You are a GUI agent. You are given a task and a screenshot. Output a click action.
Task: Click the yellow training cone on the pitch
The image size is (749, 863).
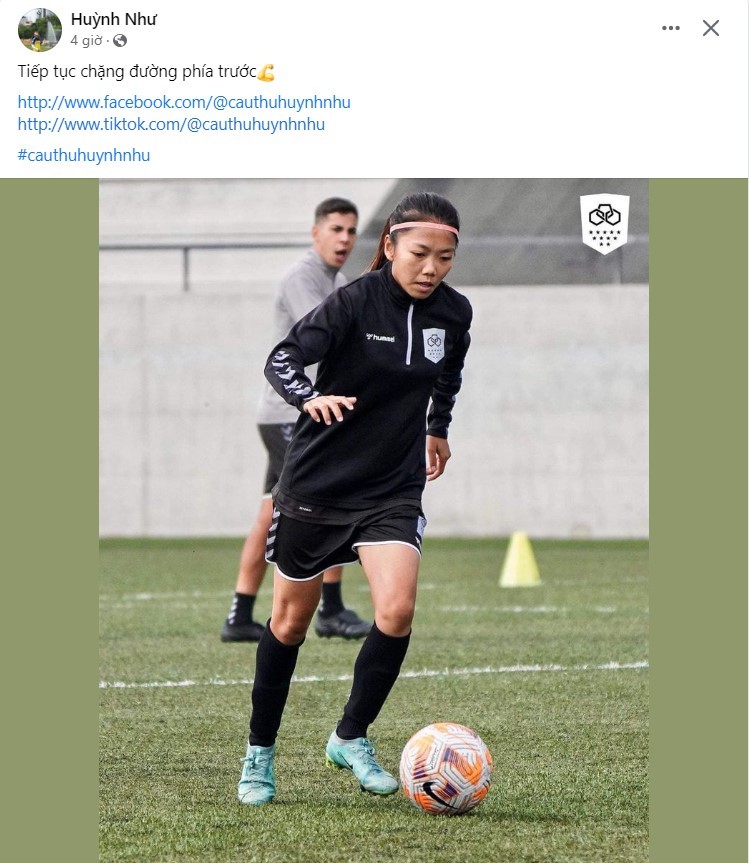pos(520,559)
